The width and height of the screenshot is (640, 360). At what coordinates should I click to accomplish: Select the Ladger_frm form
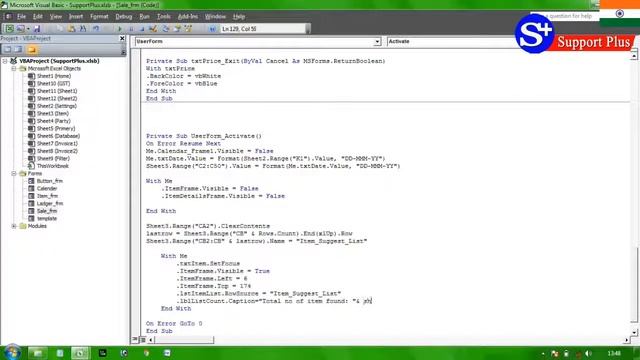click(x=50, y=204)
